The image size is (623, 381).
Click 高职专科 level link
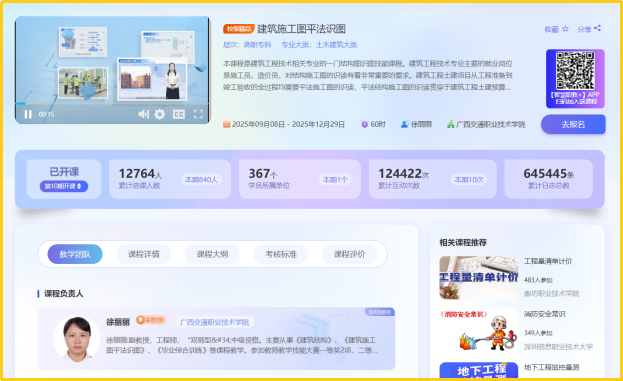[x=257, y=45]
